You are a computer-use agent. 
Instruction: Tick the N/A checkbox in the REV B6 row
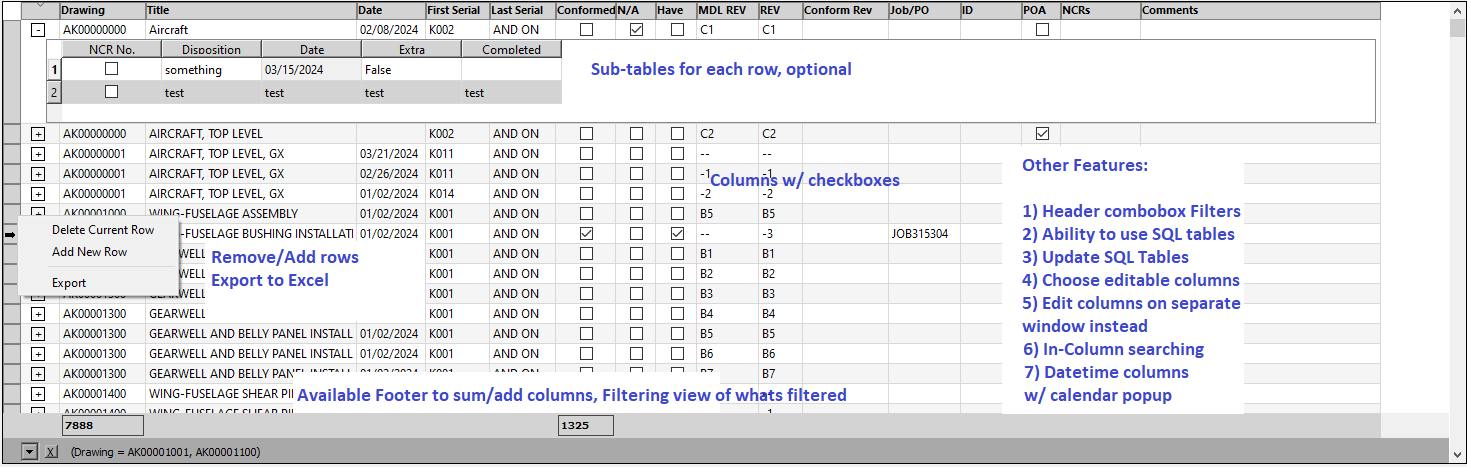click(x=636, y=354)
